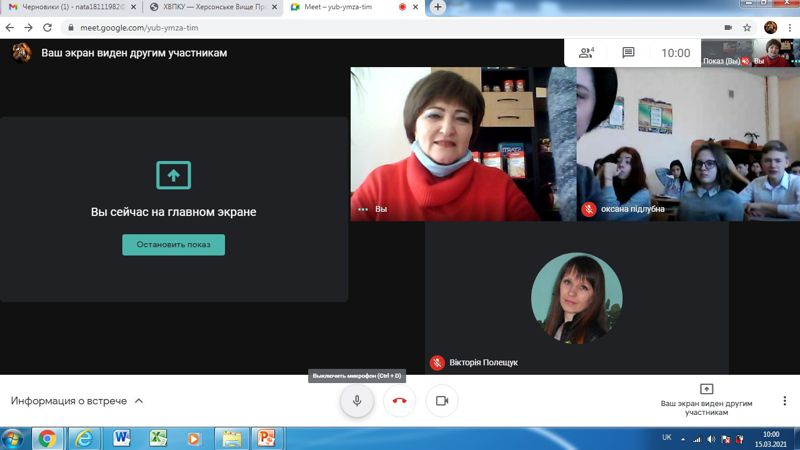Open a new browser tab

pyautogui.click(x=438, y=7)
